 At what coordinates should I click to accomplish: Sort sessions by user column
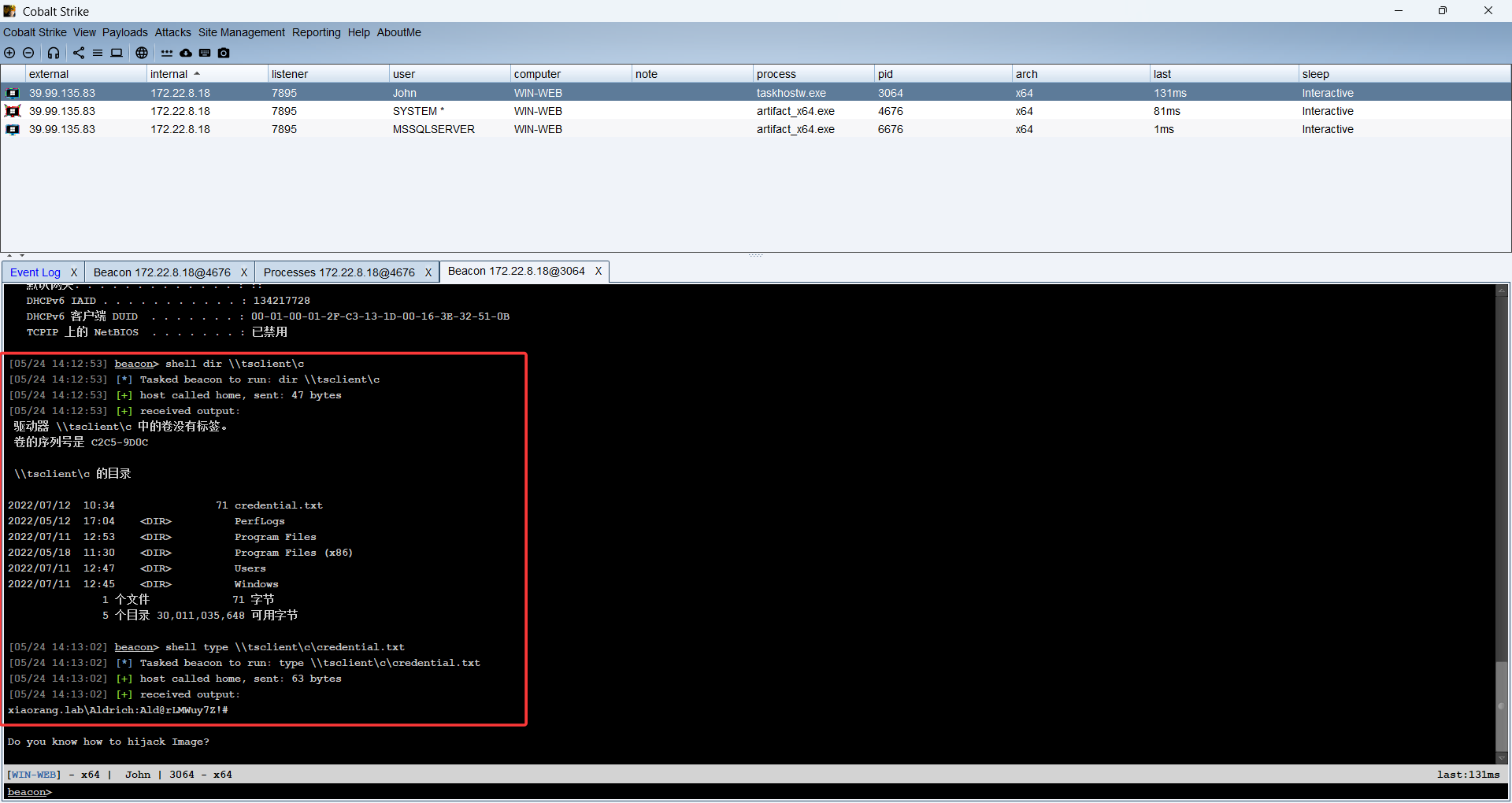click(x=450, y=74)
